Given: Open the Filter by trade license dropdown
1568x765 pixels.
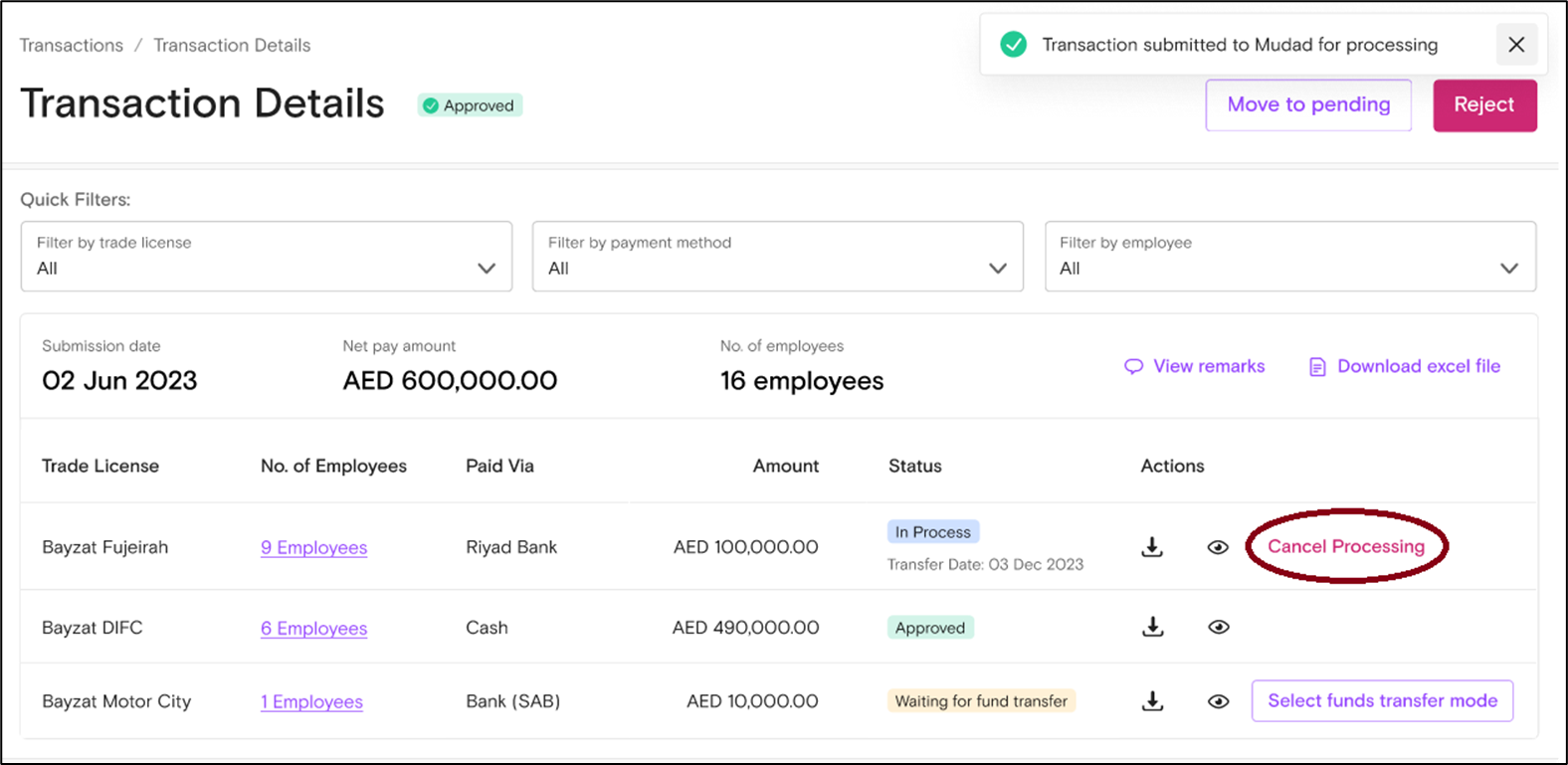Looking at the screenshot, I should tap(267, 257).
